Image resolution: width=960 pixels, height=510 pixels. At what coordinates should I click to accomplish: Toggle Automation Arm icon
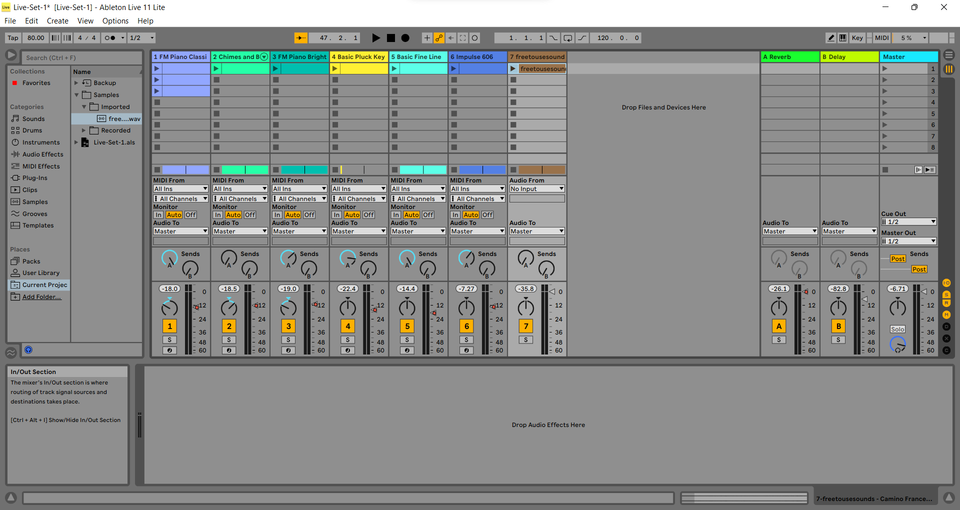439,38
